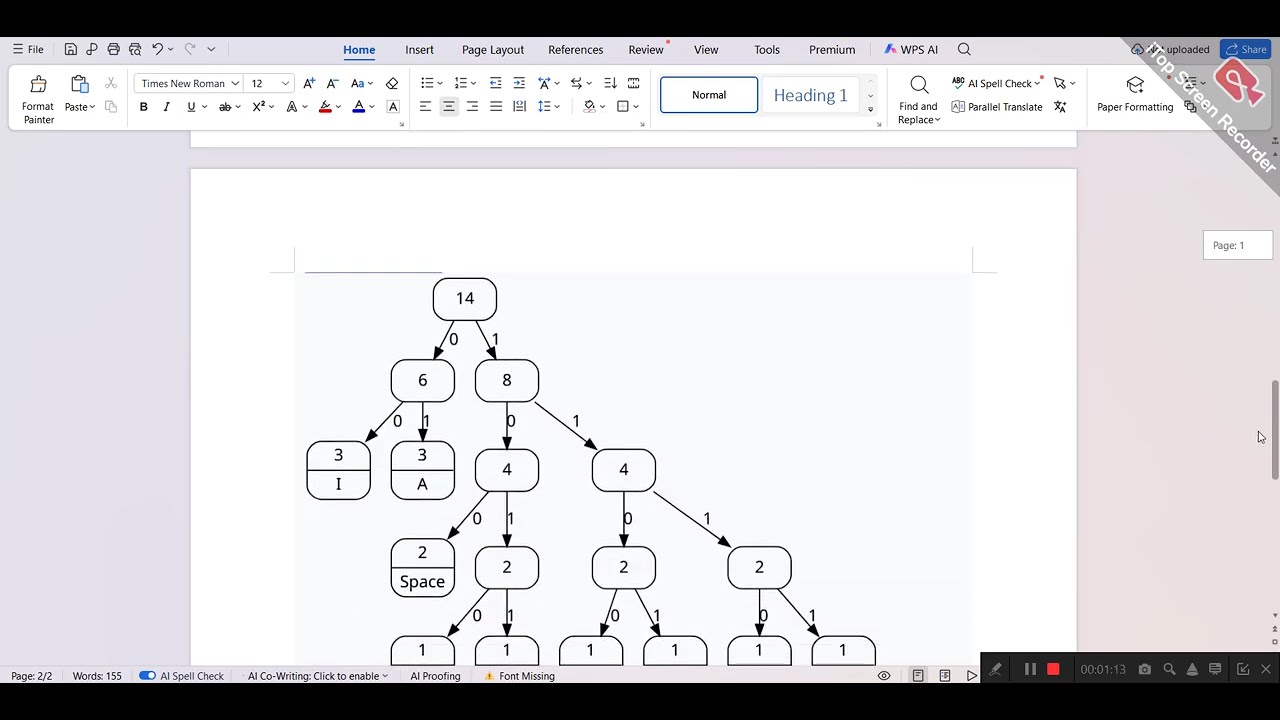Click the Save icon in quick access toolbar
The height and width of the screenshot is (720, 1280).
(x=71, y=49)
